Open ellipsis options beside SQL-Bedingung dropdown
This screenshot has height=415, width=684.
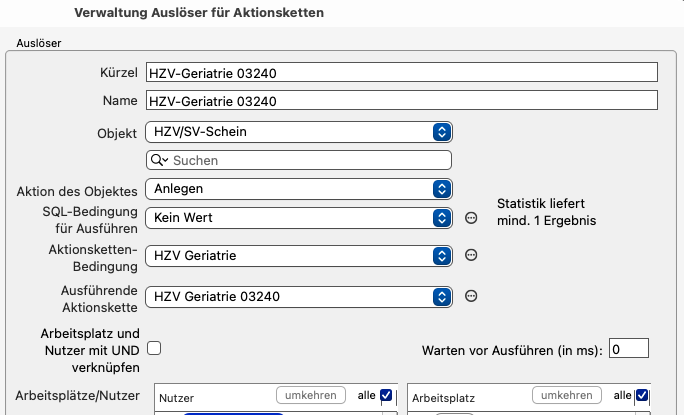click(x=471, y=218)
